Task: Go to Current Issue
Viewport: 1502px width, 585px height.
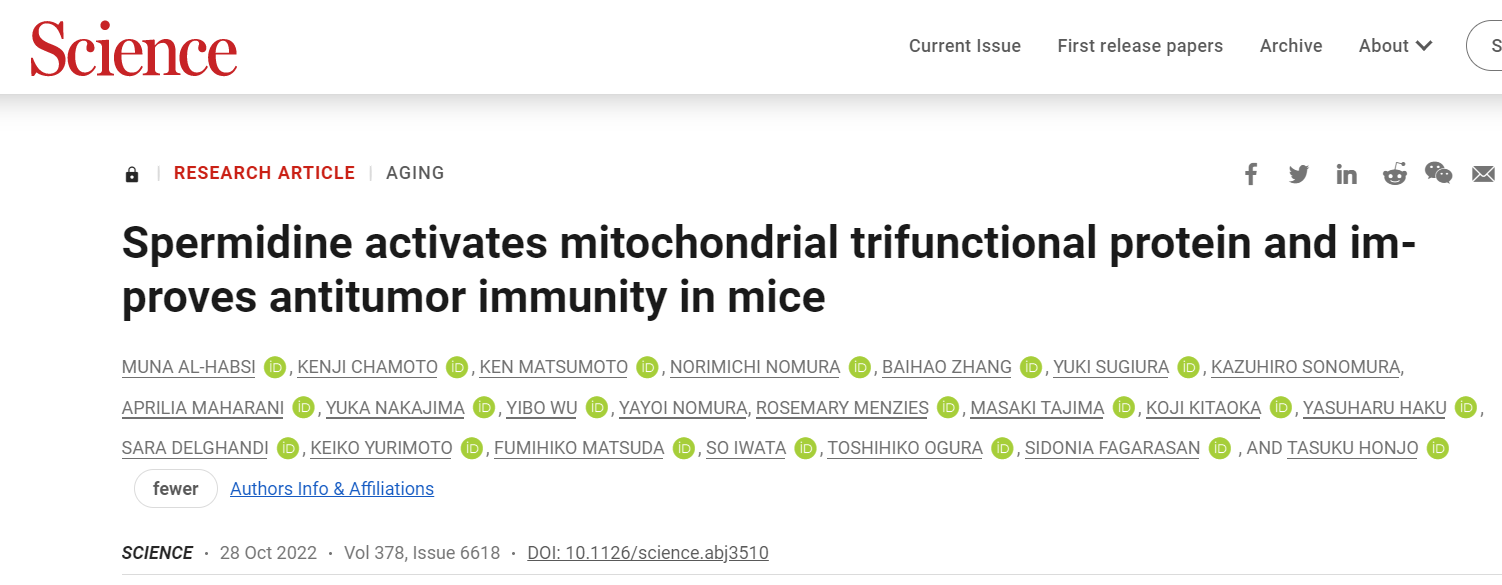Action: click(964, 46)
